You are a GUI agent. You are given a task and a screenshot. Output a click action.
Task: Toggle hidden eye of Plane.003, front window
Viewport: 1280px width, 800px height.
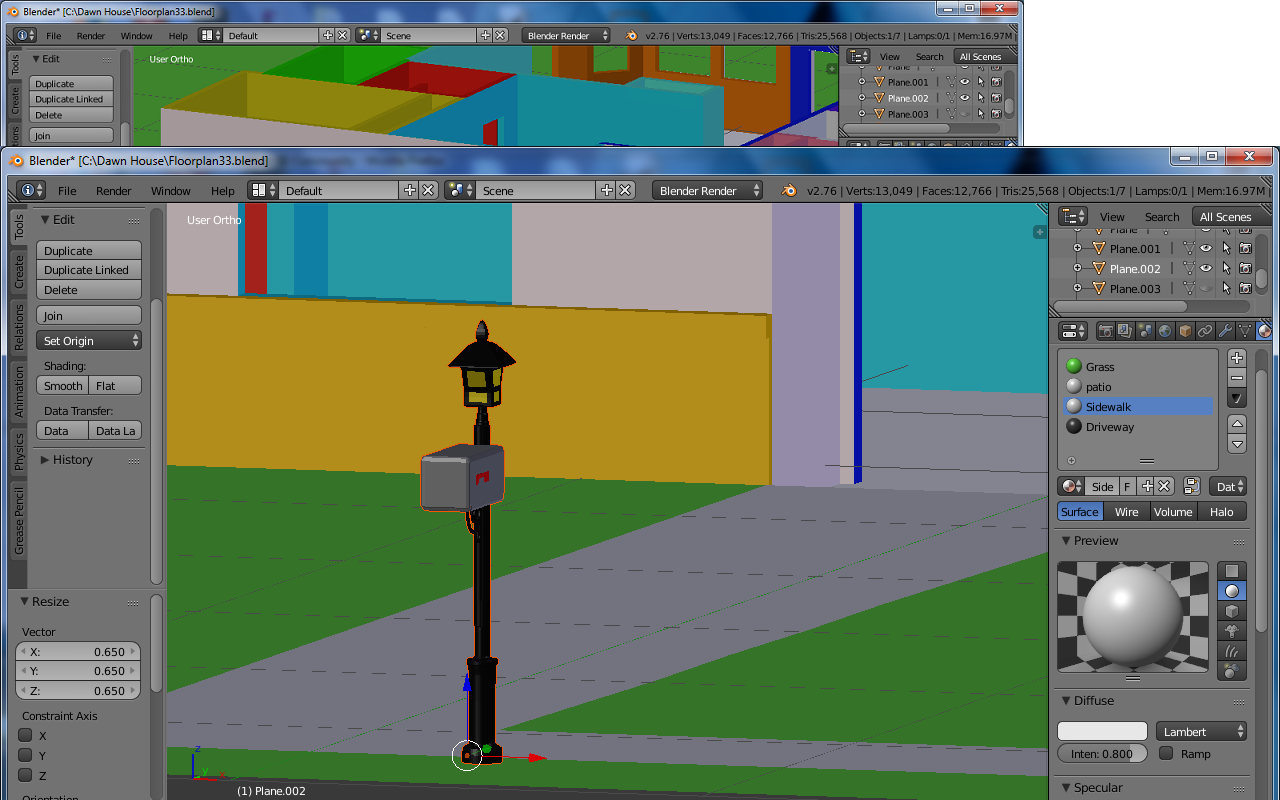point(1206,288)
